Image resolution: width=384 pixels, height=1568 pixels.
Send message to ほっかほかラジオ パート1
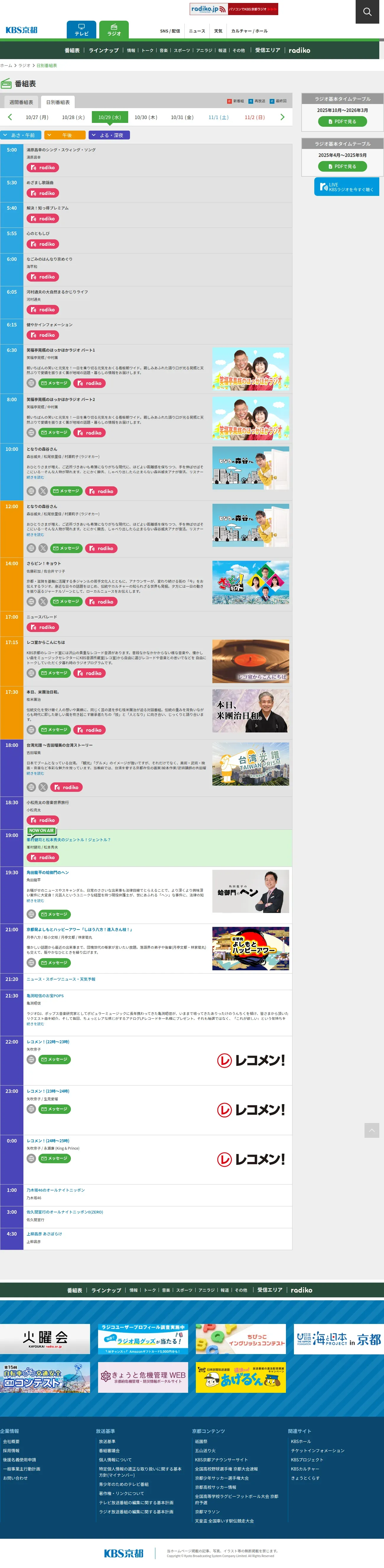click(54, 383)
